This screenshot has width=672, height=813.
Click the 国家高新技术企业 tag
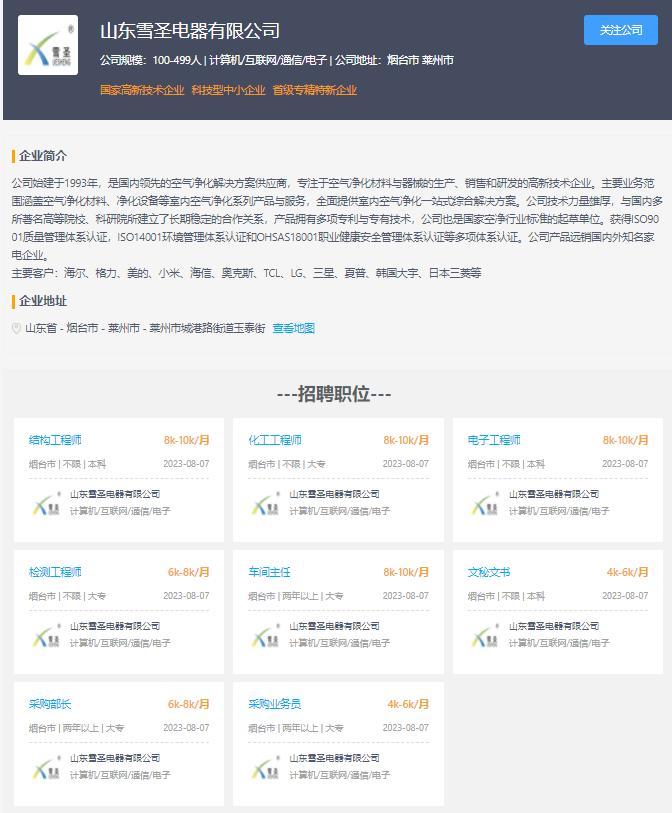pyautogui.click(x=142, y=90)
